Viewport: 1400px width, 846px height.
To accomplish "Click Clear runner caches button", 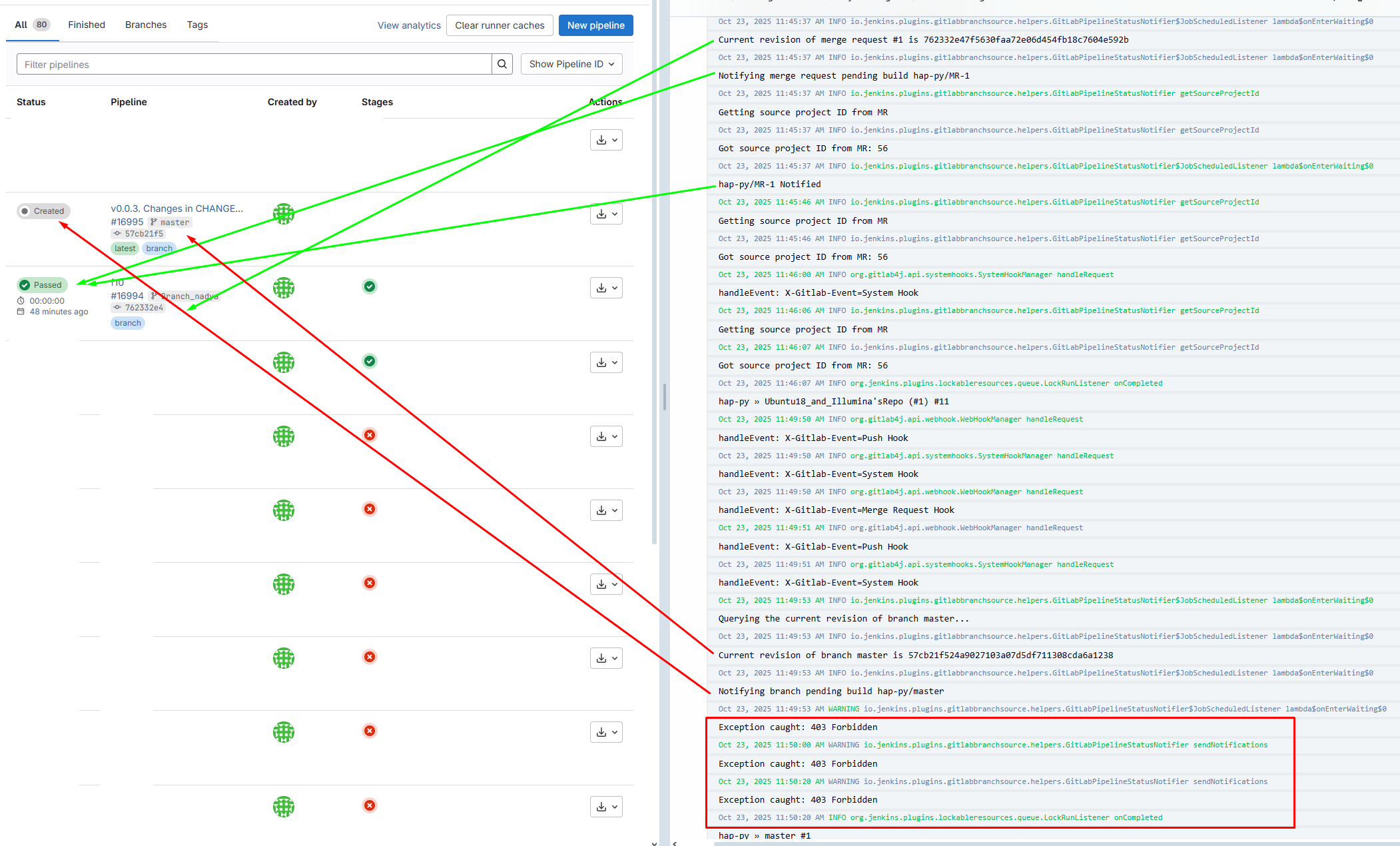I will pos(500,25).
